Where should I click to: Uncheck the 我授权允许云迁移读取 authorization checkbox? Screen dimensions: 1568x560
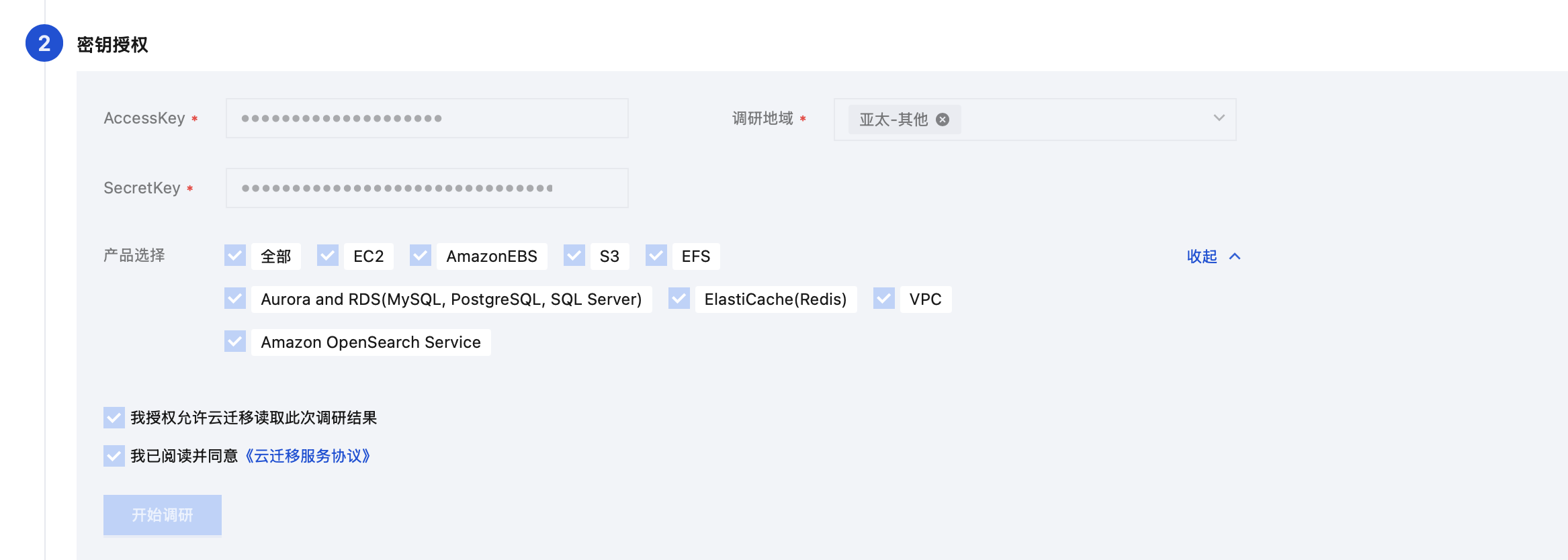[114, 418]
